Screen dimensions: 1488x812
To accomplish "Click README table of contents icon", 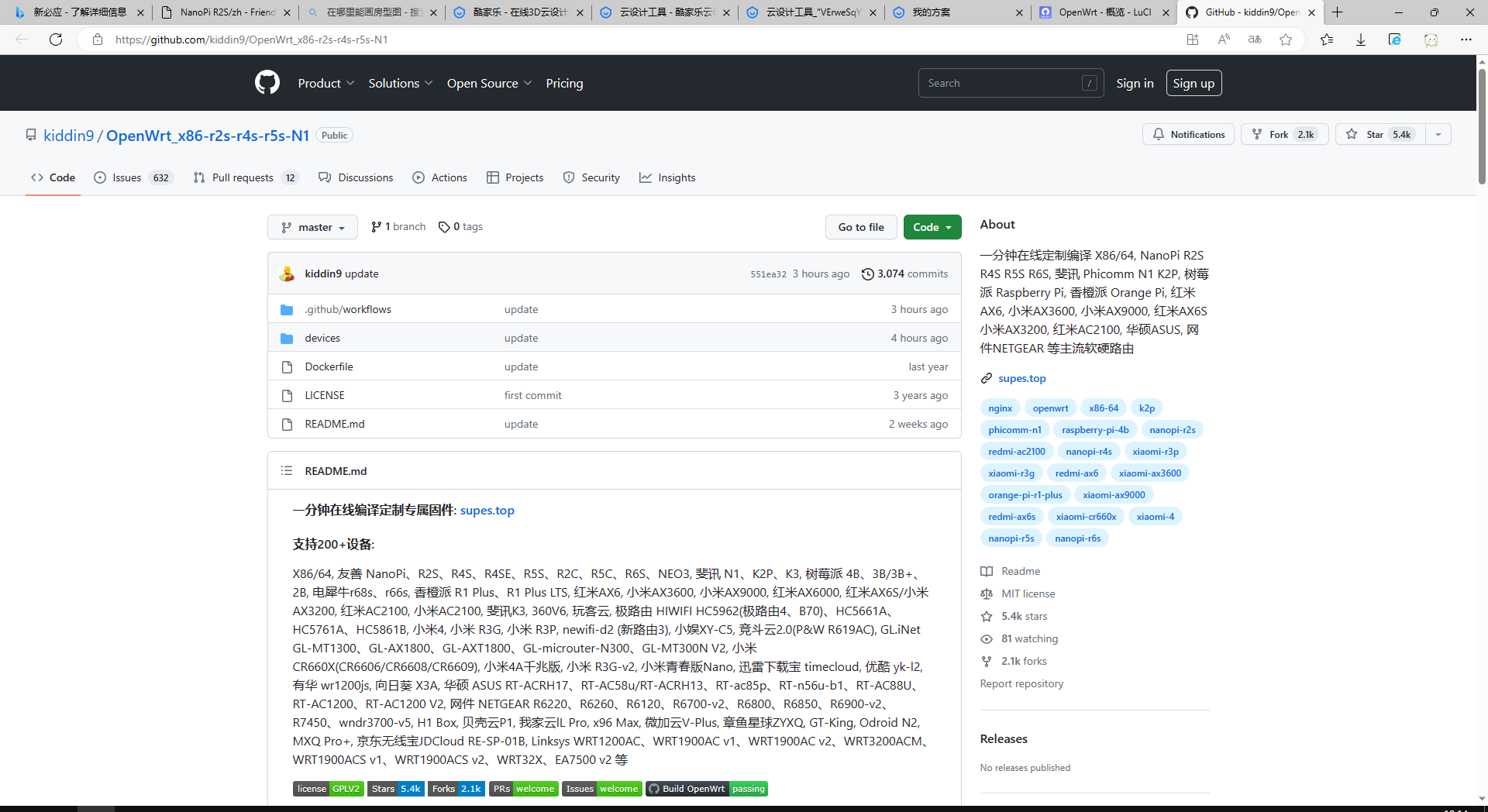I will (x=287, y=471).
